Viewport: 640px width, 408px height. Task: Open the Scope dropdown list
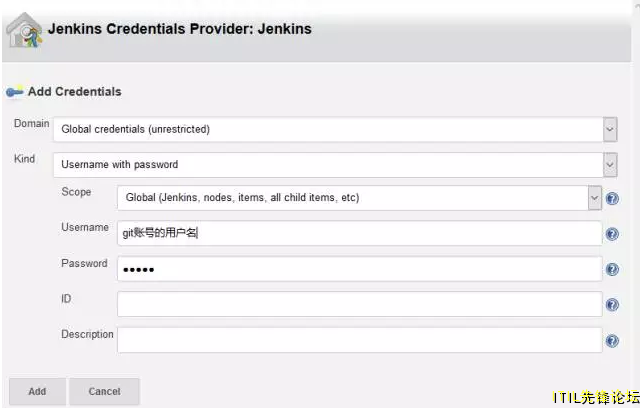[359, 198]
